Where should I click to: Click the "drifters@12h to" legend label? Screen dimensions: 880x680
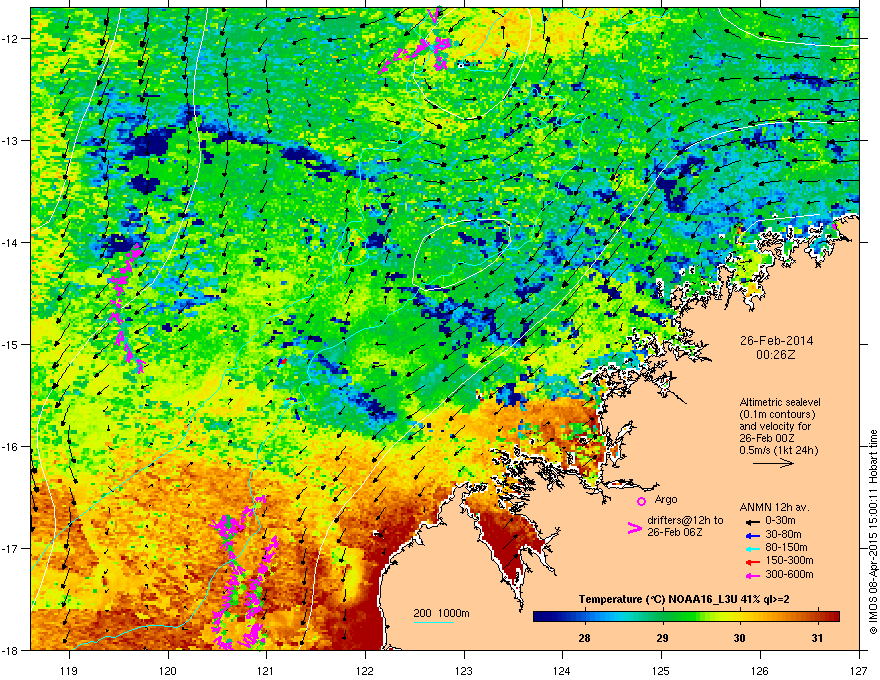685,520
